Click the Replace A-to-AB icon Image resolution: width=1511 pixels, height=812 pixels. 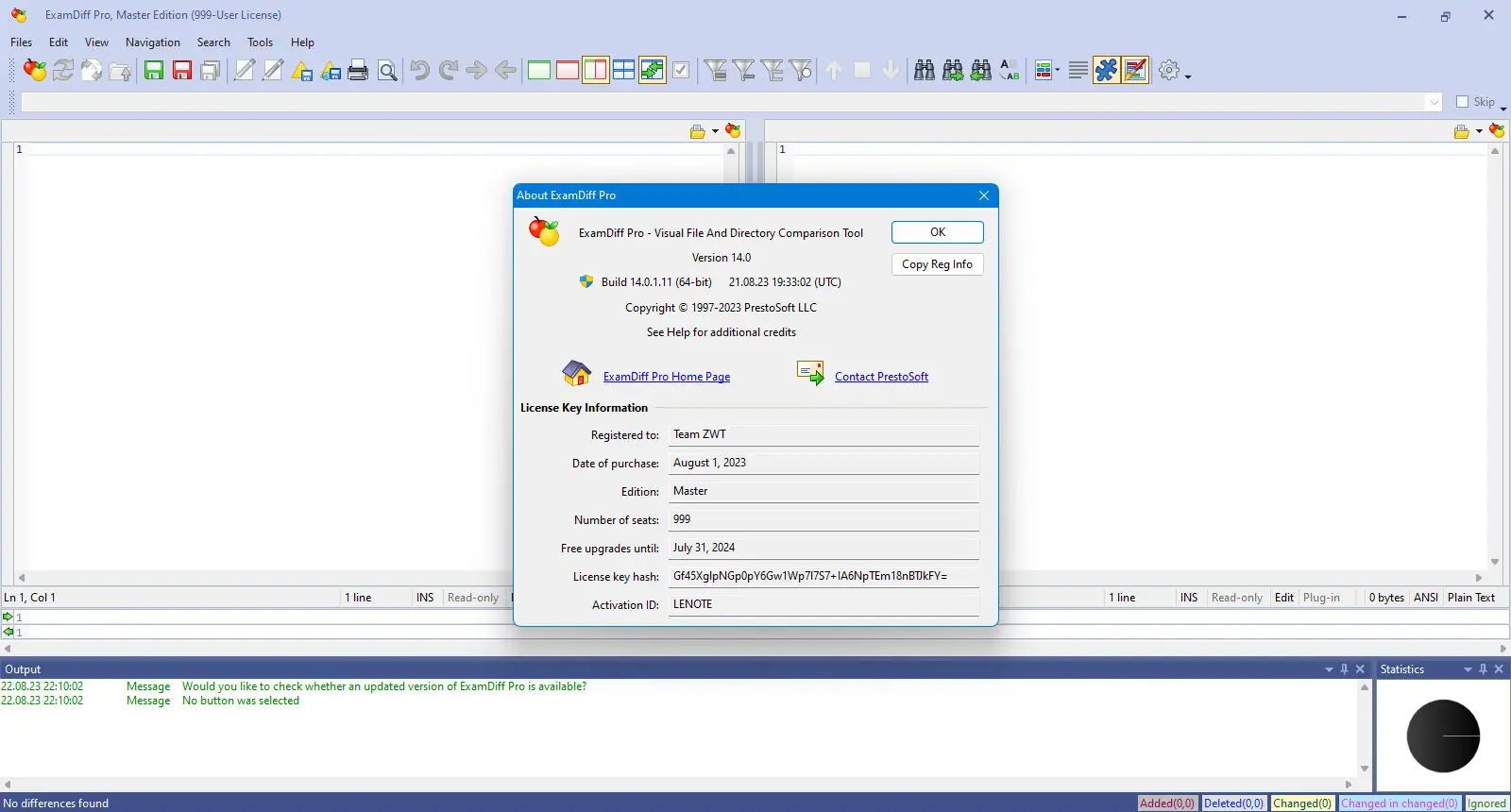tap(1010, 70)
